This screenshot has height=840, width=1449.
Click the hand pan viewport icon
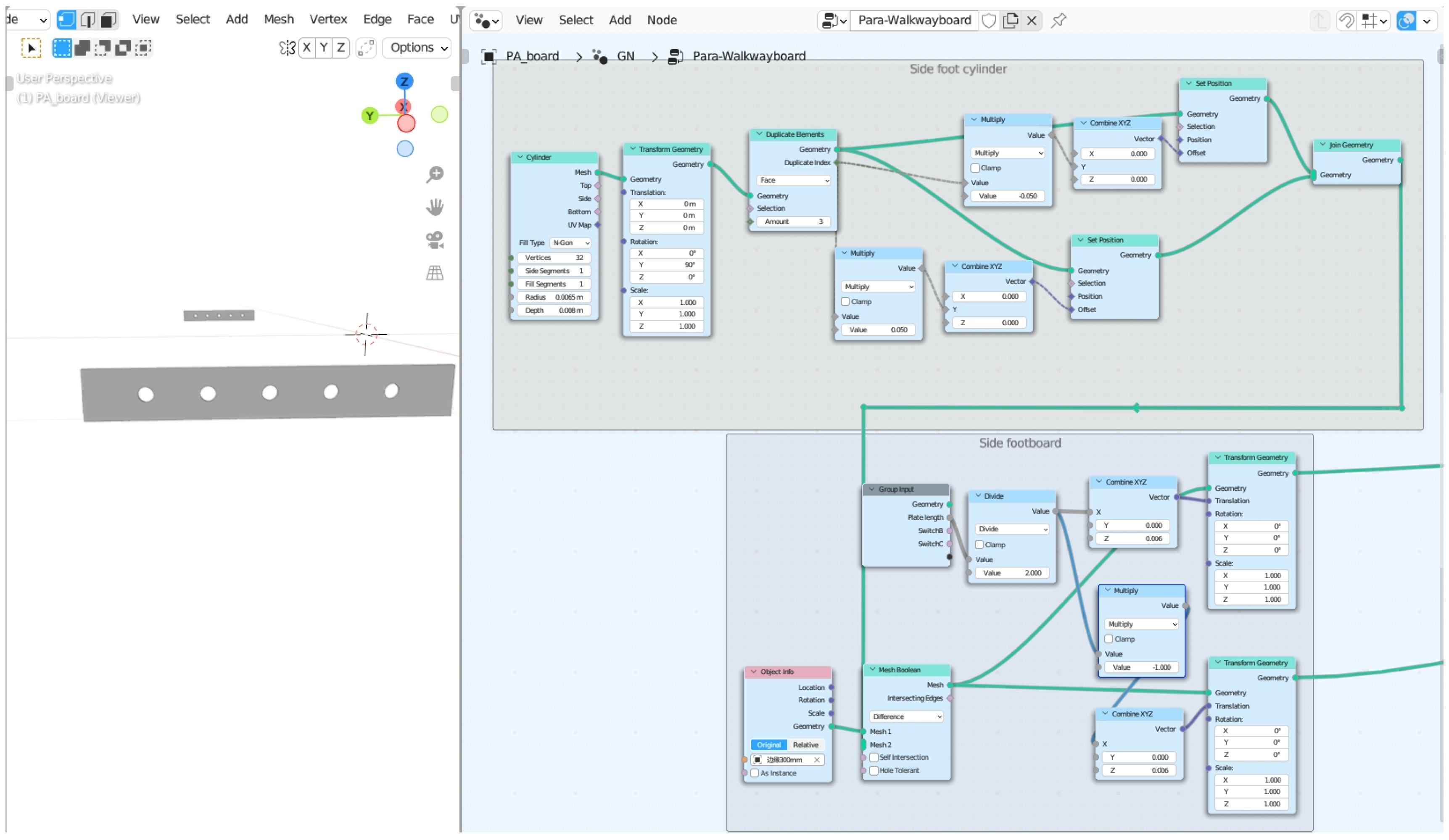435,207
